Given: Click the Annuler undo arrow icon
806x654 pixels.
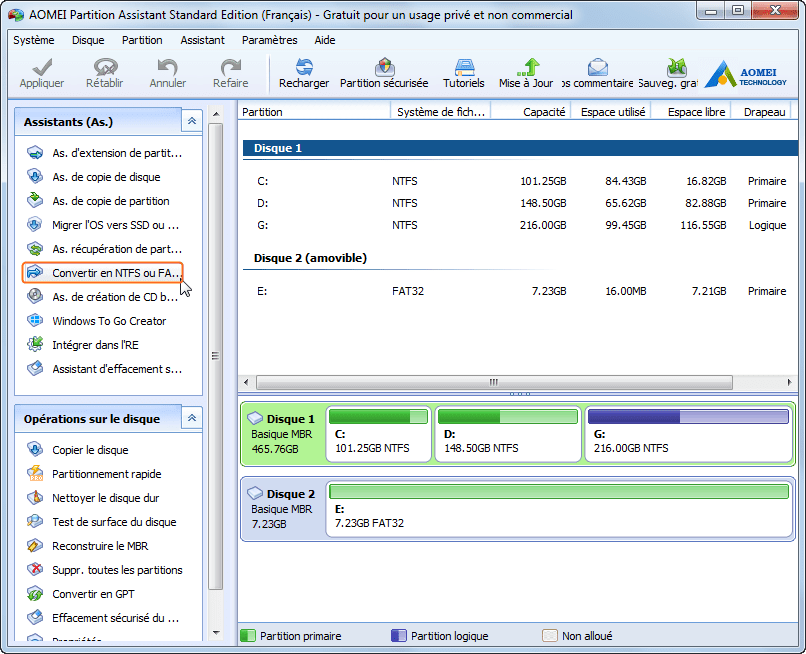Looking at the screenshot, I should [168, 67].
